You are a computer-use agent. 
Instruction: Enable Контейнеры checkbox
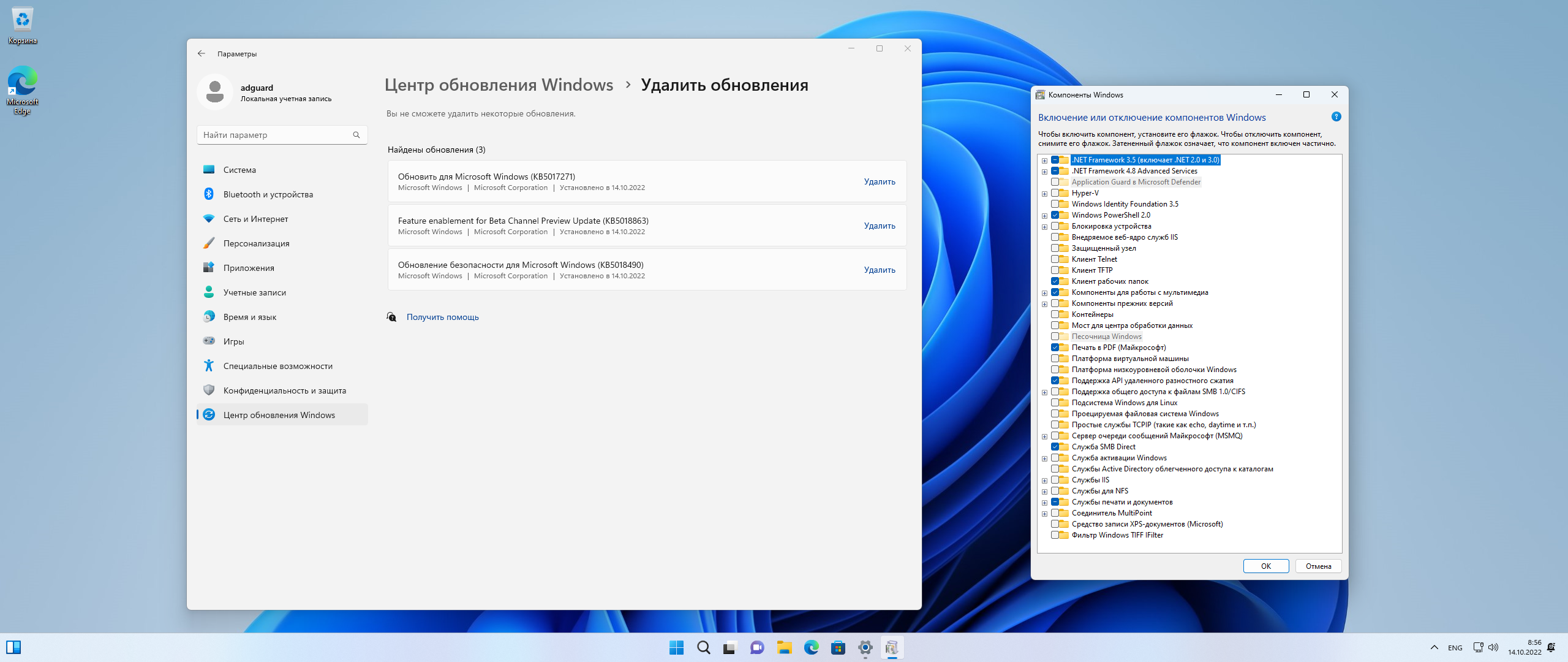pyautogui.click(x=1055, y=314)
